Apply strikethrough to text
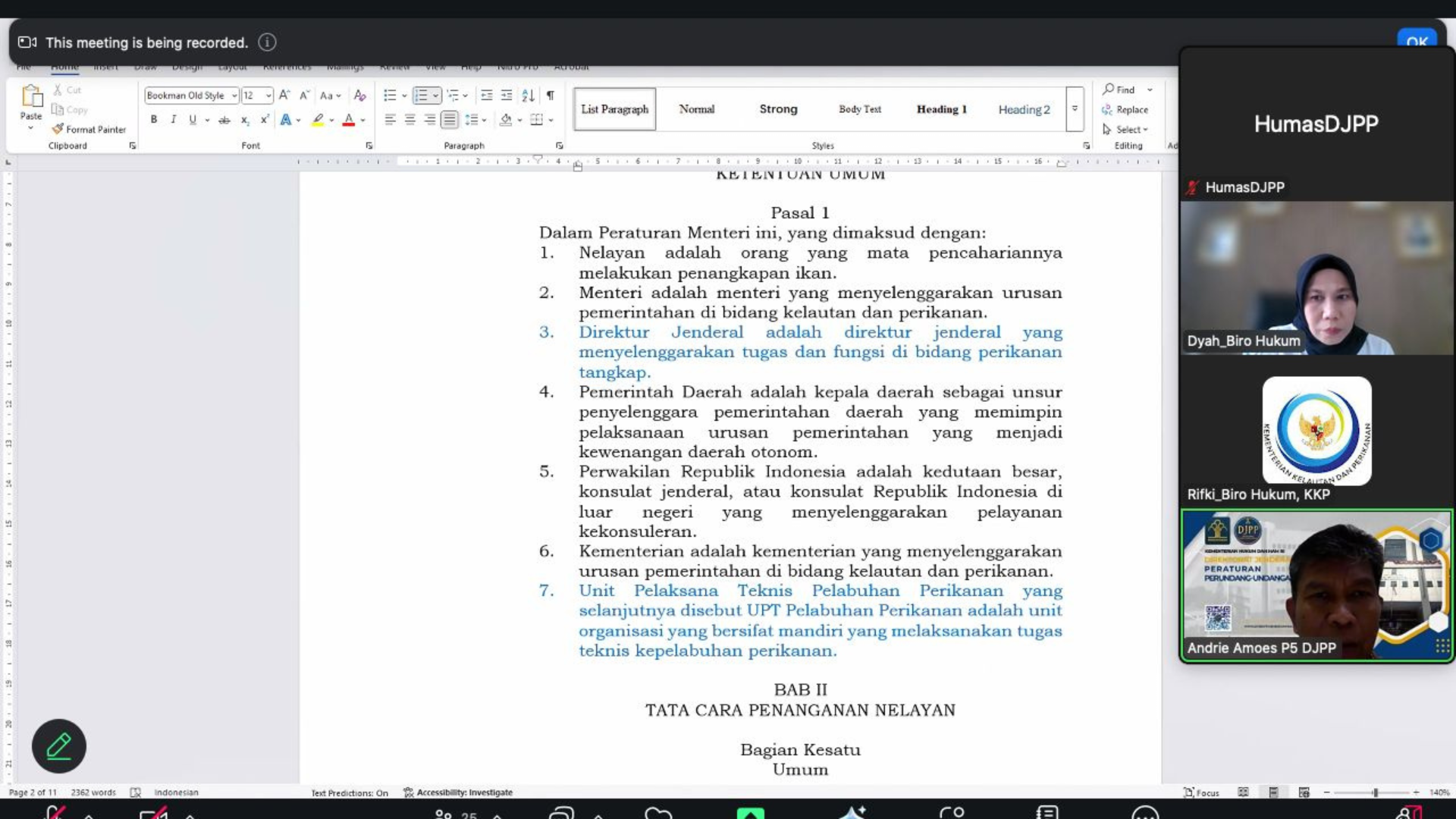 (224, 120)
